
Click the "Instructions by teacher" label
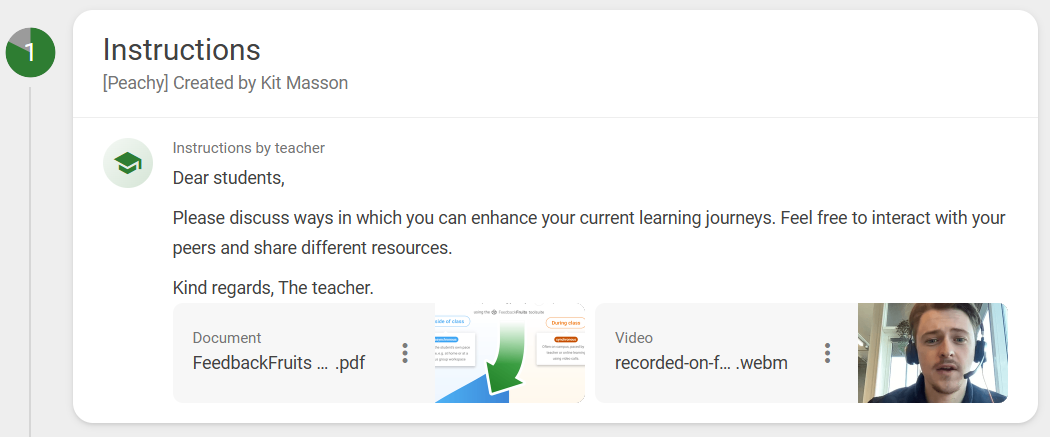point(248,148)
